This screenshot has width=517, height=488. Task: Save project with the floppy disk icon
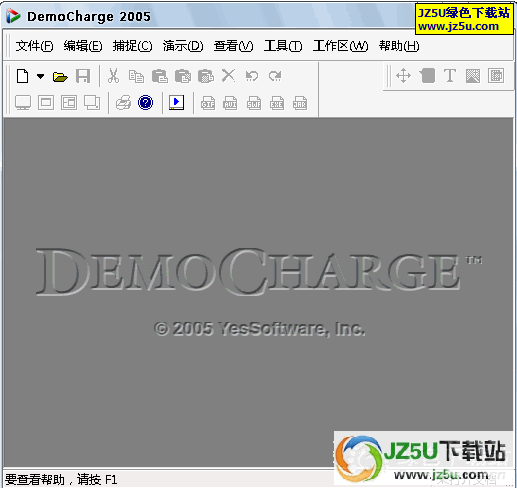click(83, 76)
